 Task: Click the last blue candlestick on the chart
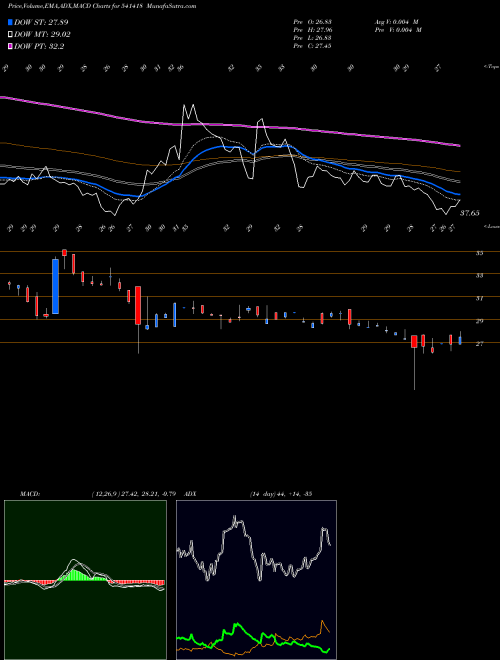460,340
